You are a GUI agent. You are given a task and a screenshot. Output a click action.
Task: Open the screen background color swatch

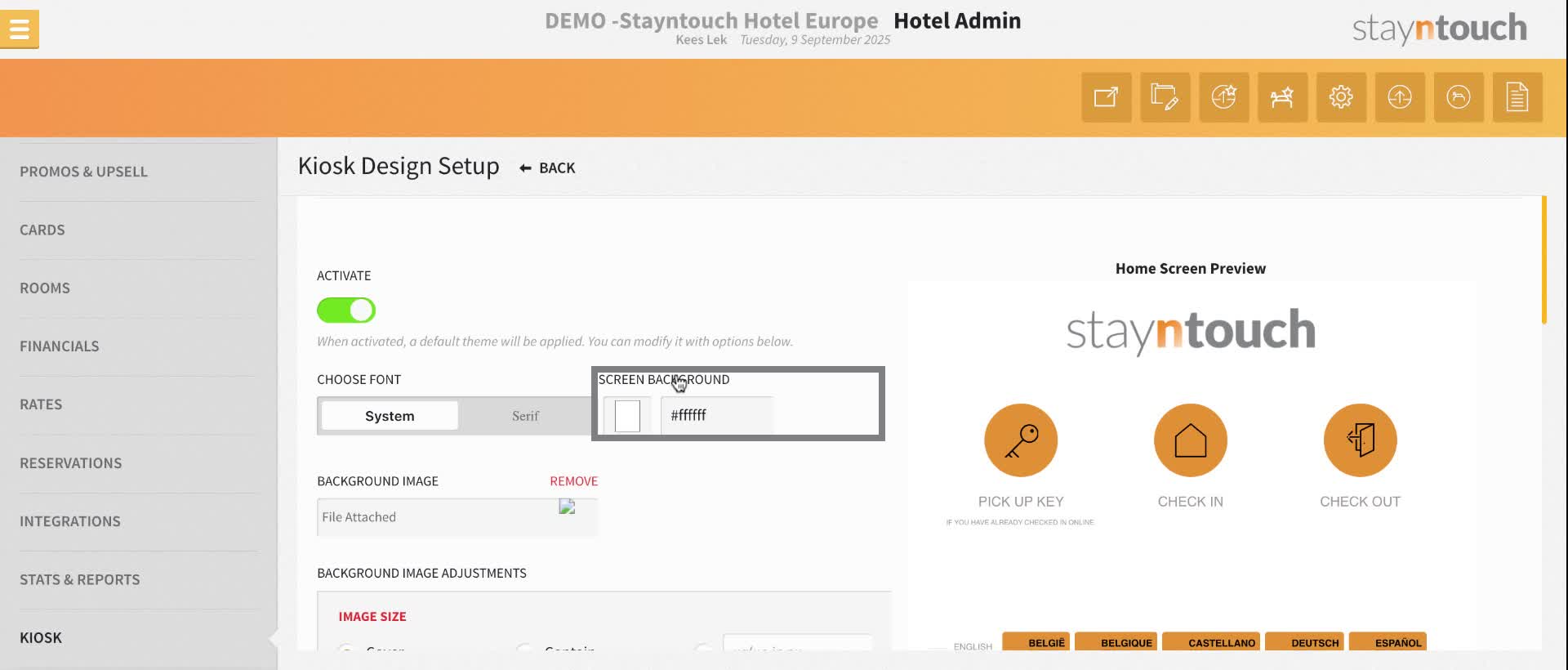click(x=627, y=416)
